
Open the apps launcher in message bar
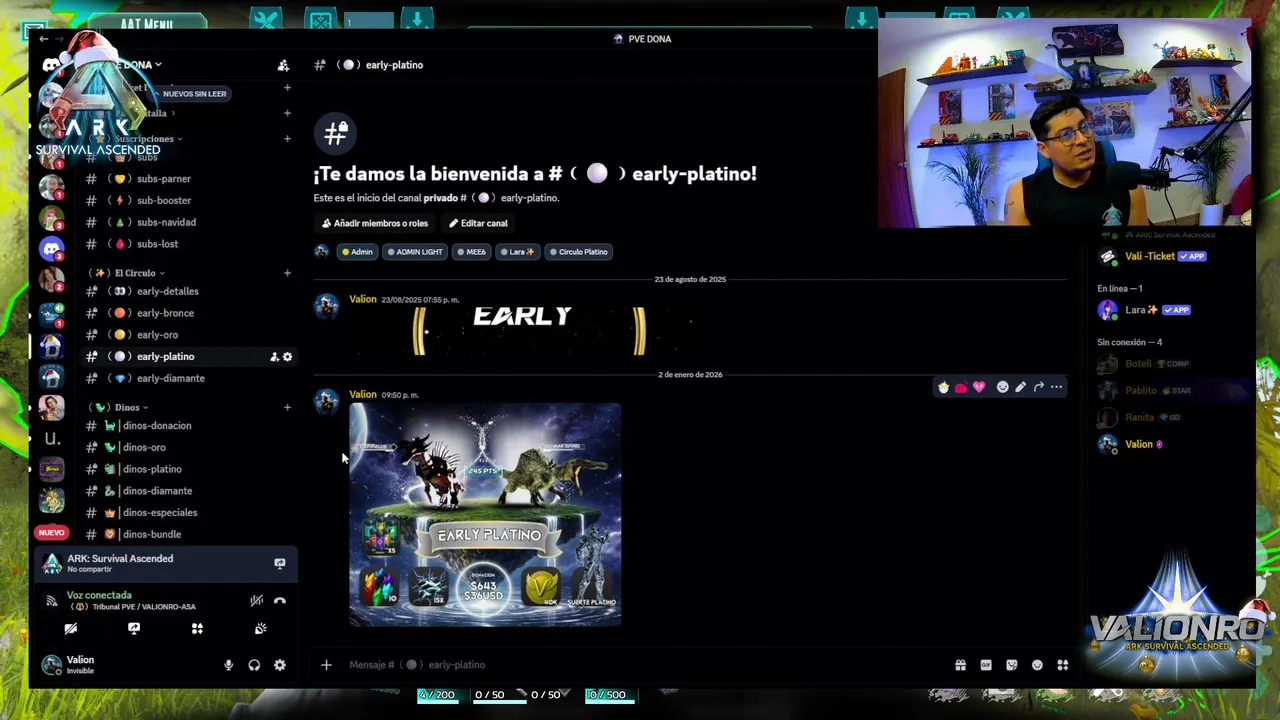click(x=1063, y=665)
